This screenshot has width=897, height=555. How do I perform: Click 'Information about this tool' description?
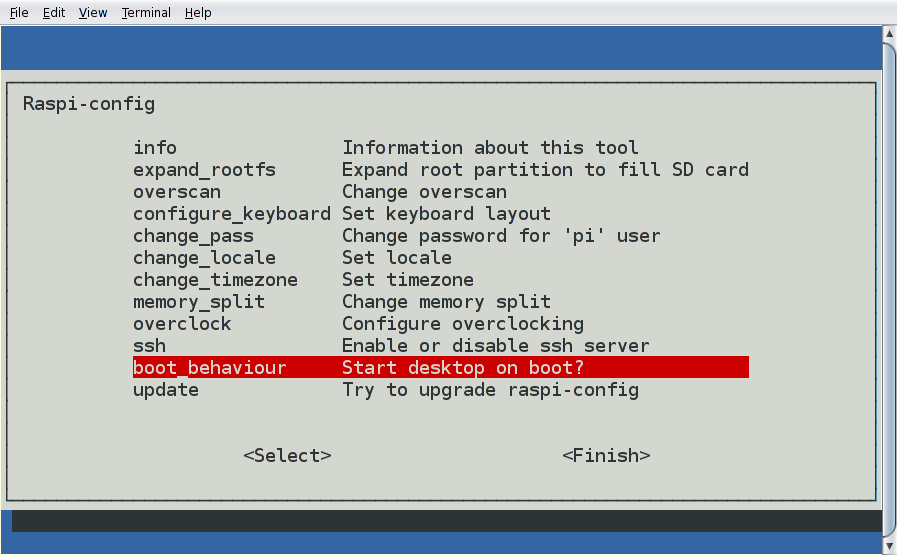[490, 148]
